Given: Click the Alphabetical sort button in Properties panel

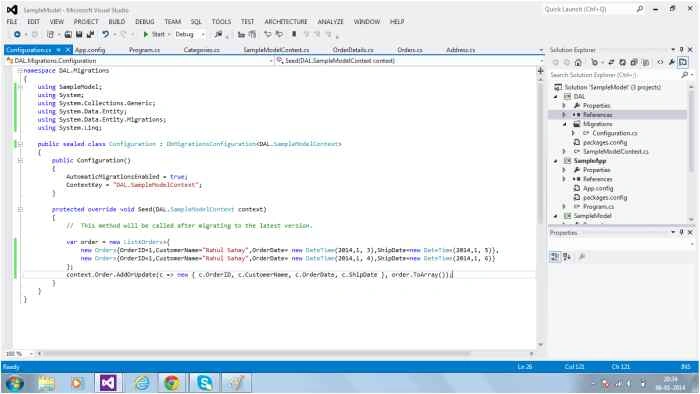Looking at the screenshot, I should point(567,257).
